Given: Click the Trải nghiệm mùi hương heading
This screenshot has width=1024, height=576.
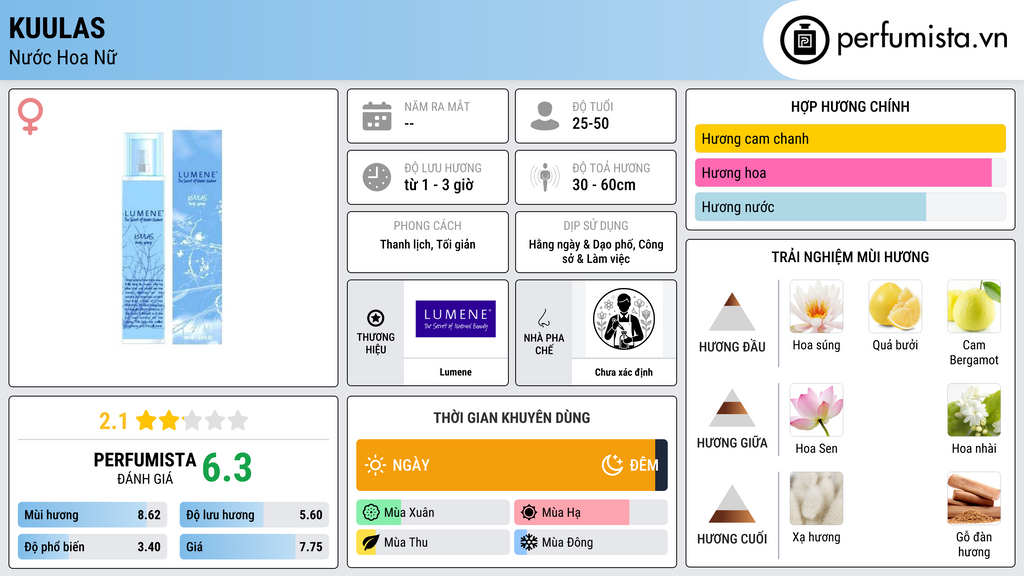Looking at the screenshot, I should 850,257.
